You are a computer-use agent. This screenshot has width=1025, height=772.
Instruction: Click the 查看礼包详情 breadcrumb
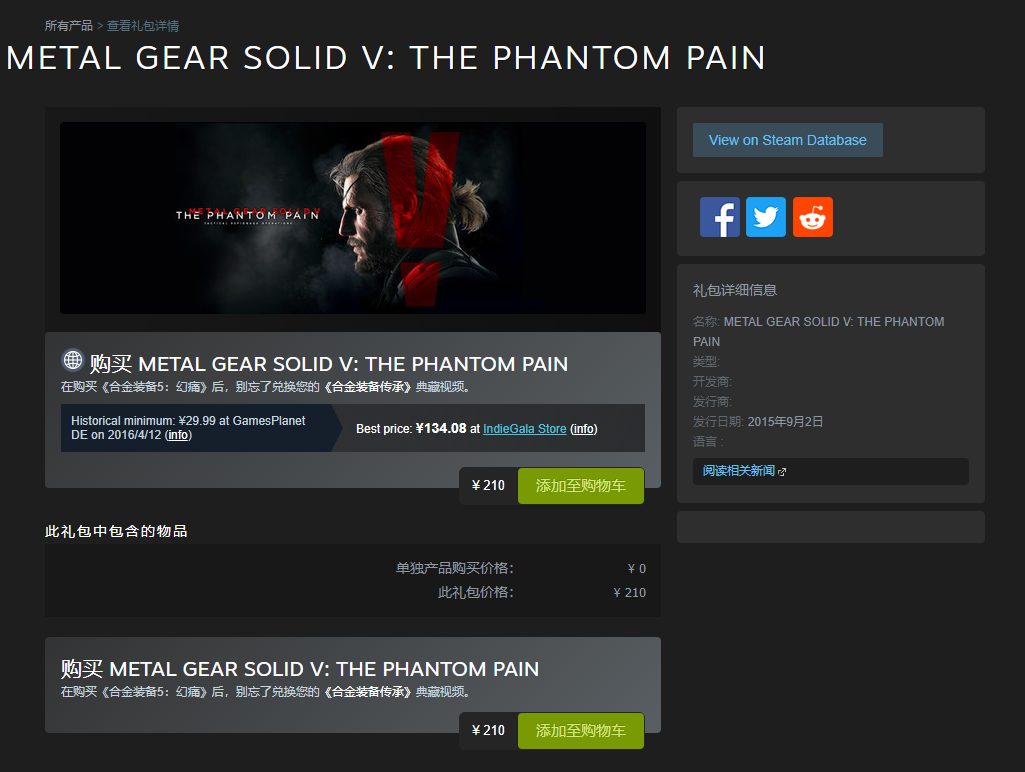coord(143,25)
